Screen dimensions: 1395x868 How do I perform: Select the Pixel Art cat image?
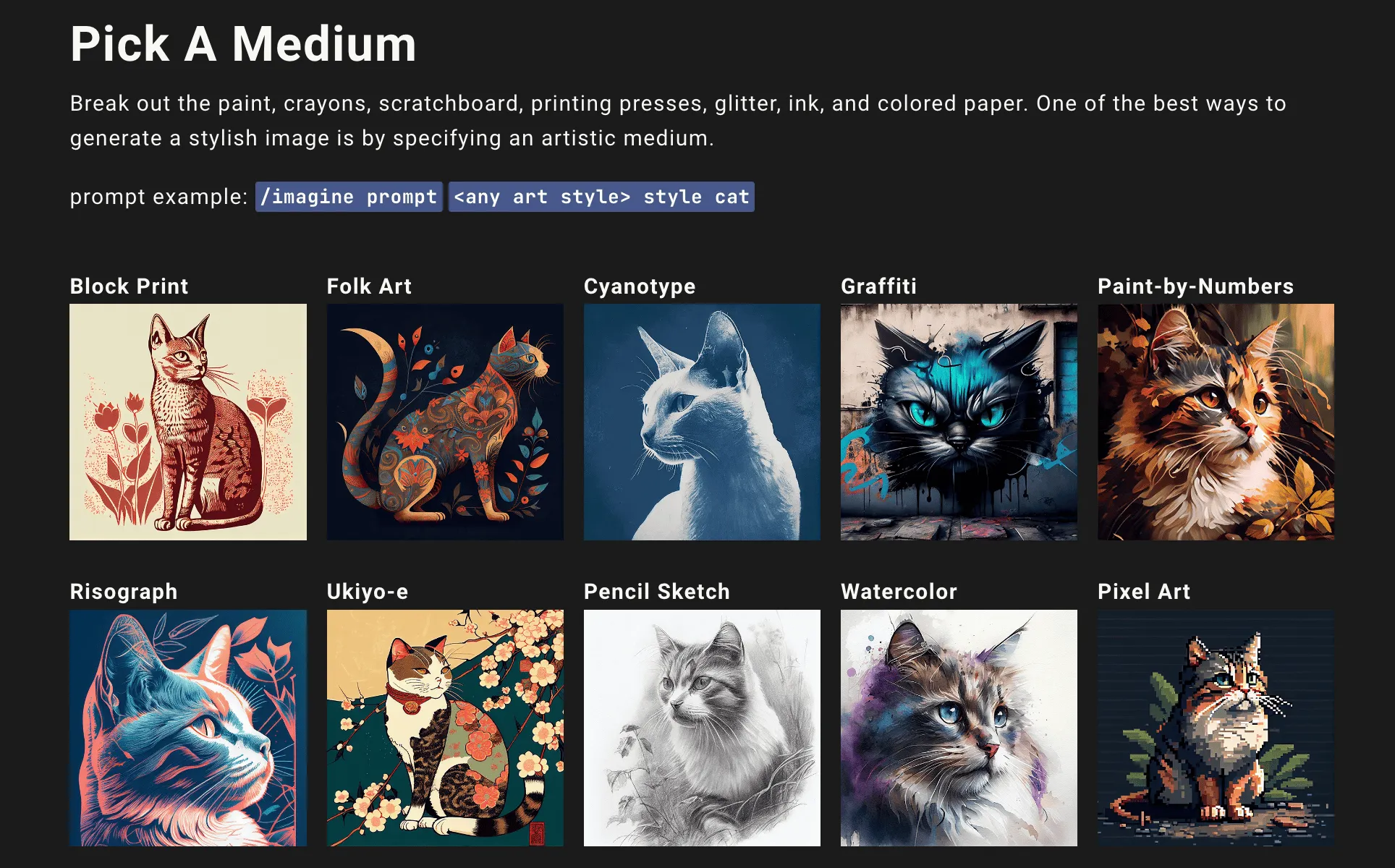1216,728
